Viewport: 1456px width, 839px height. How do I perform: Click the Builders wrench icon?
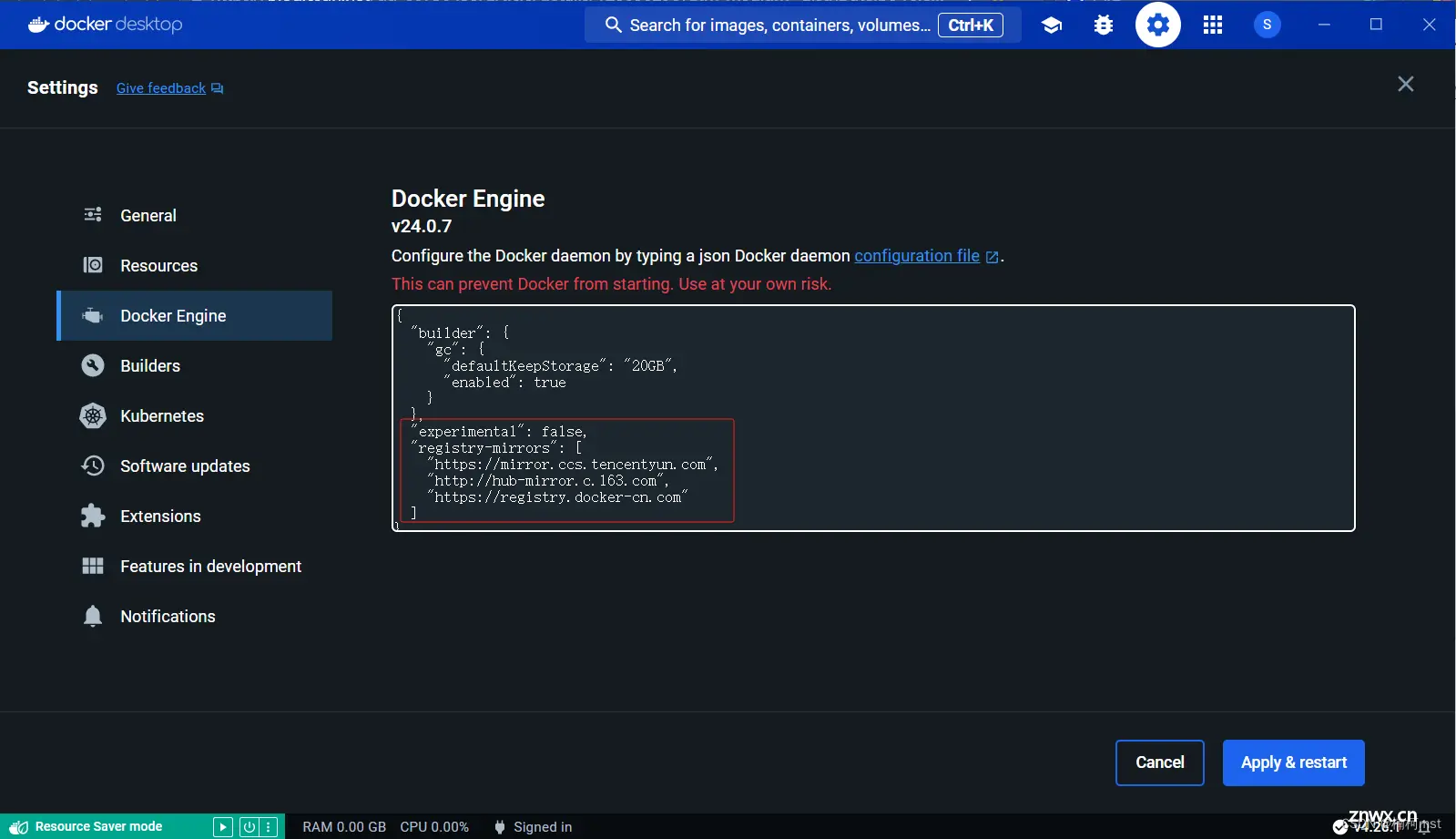pyautogui.click(x=93, y=365)
